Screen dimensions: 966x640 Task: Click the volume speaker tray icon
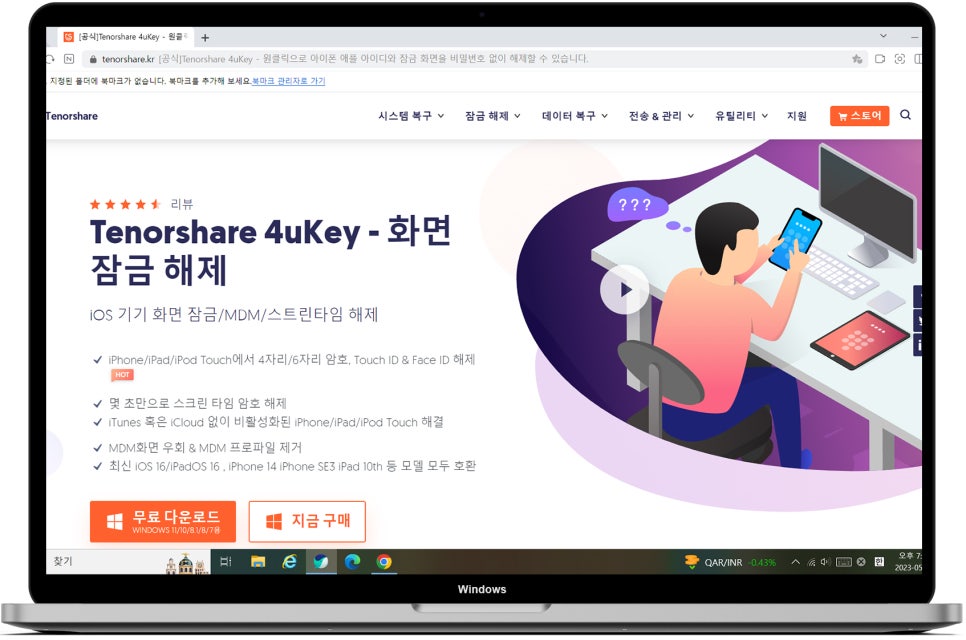(826, 562)
